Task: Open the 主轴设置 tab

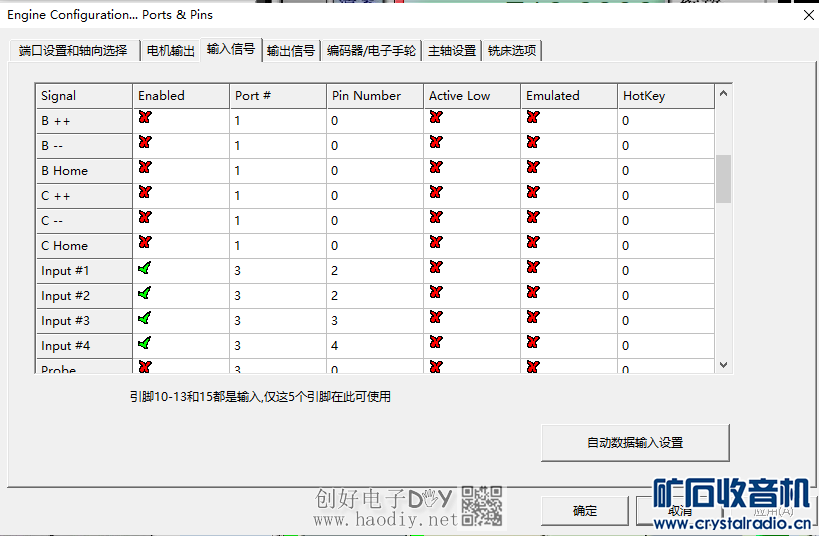Action: 452,50
